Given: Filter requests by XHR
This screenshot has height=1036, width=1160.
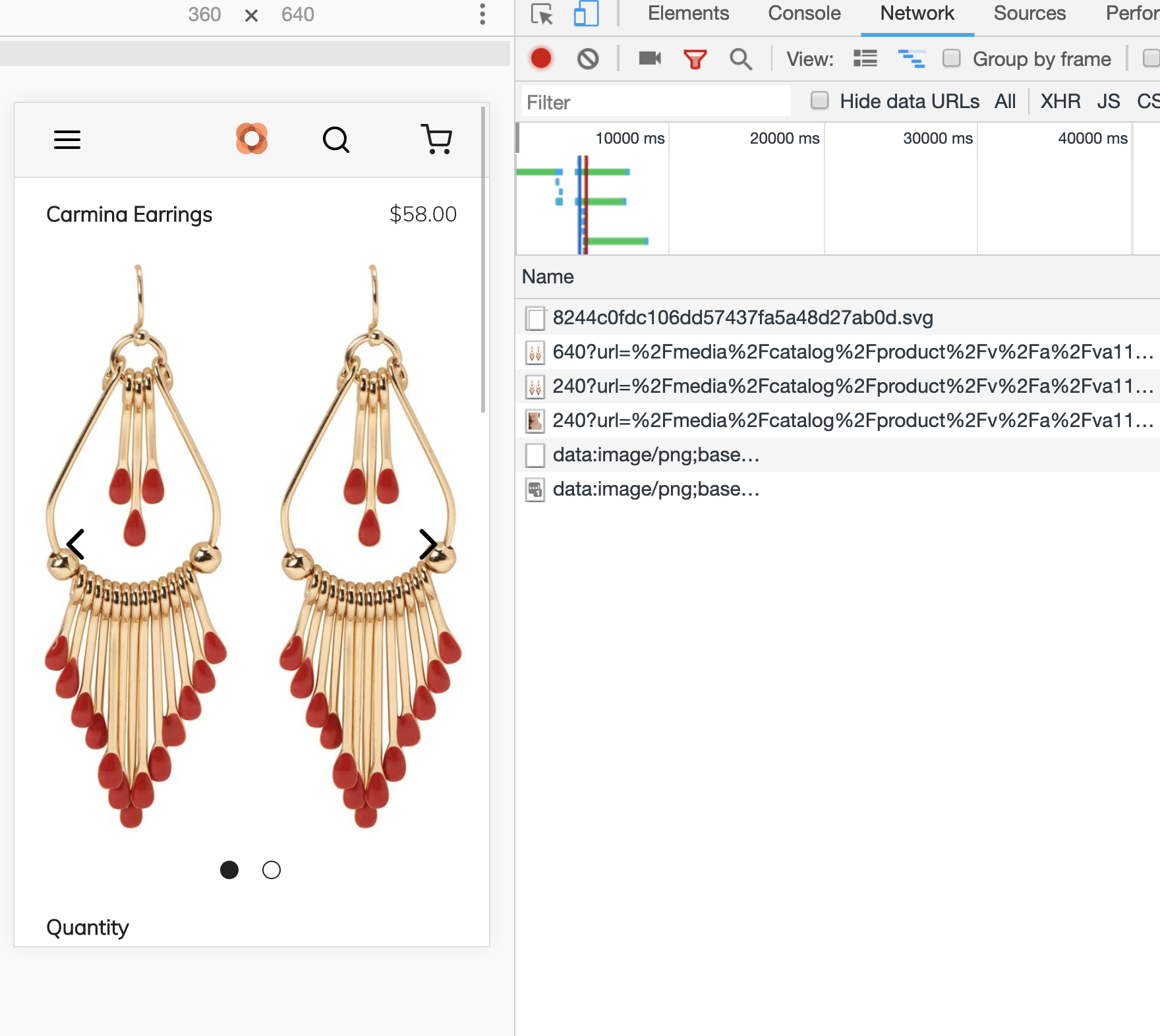Looking at the screenshot, I should [x=1060, y=101].
